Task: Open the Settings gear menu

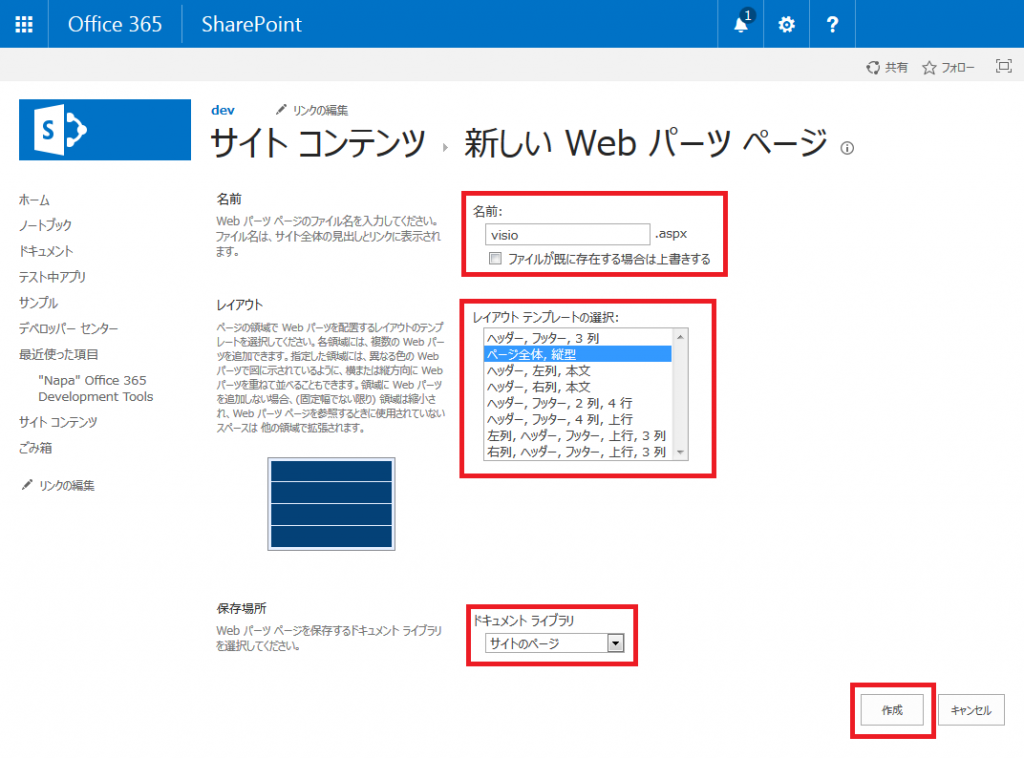Action: click(x=786, y=23)
